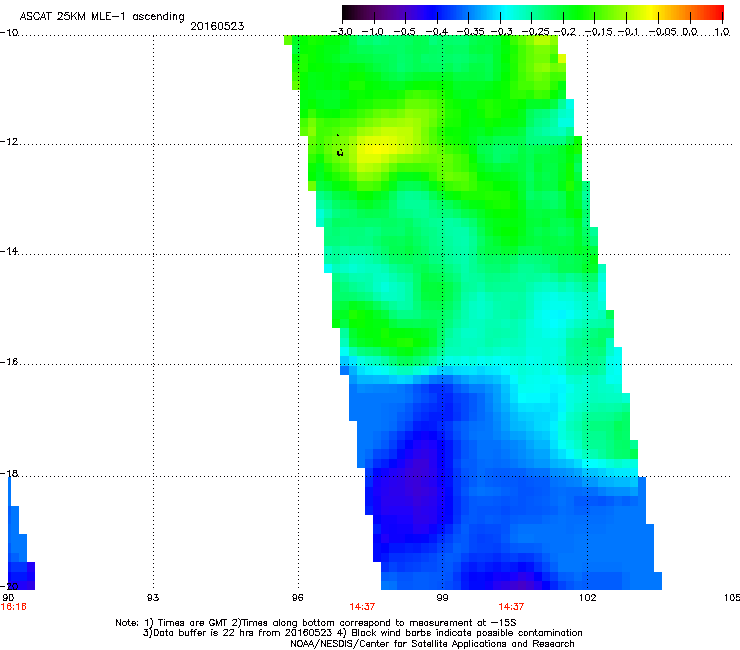Click the date label 20160523 under title
Screen dimensions: 740x650
217,26
